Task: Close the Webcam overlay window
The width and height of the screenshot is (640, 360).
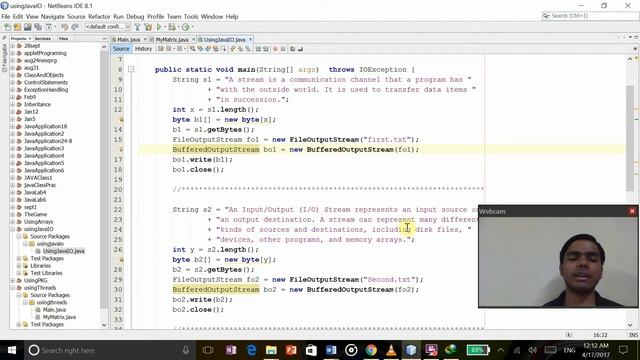Action: 632,211
